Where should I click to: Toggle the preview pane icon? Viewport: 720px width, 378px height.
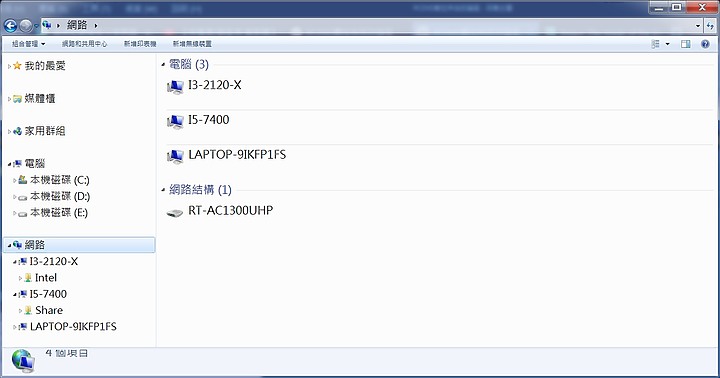point(686,44)
